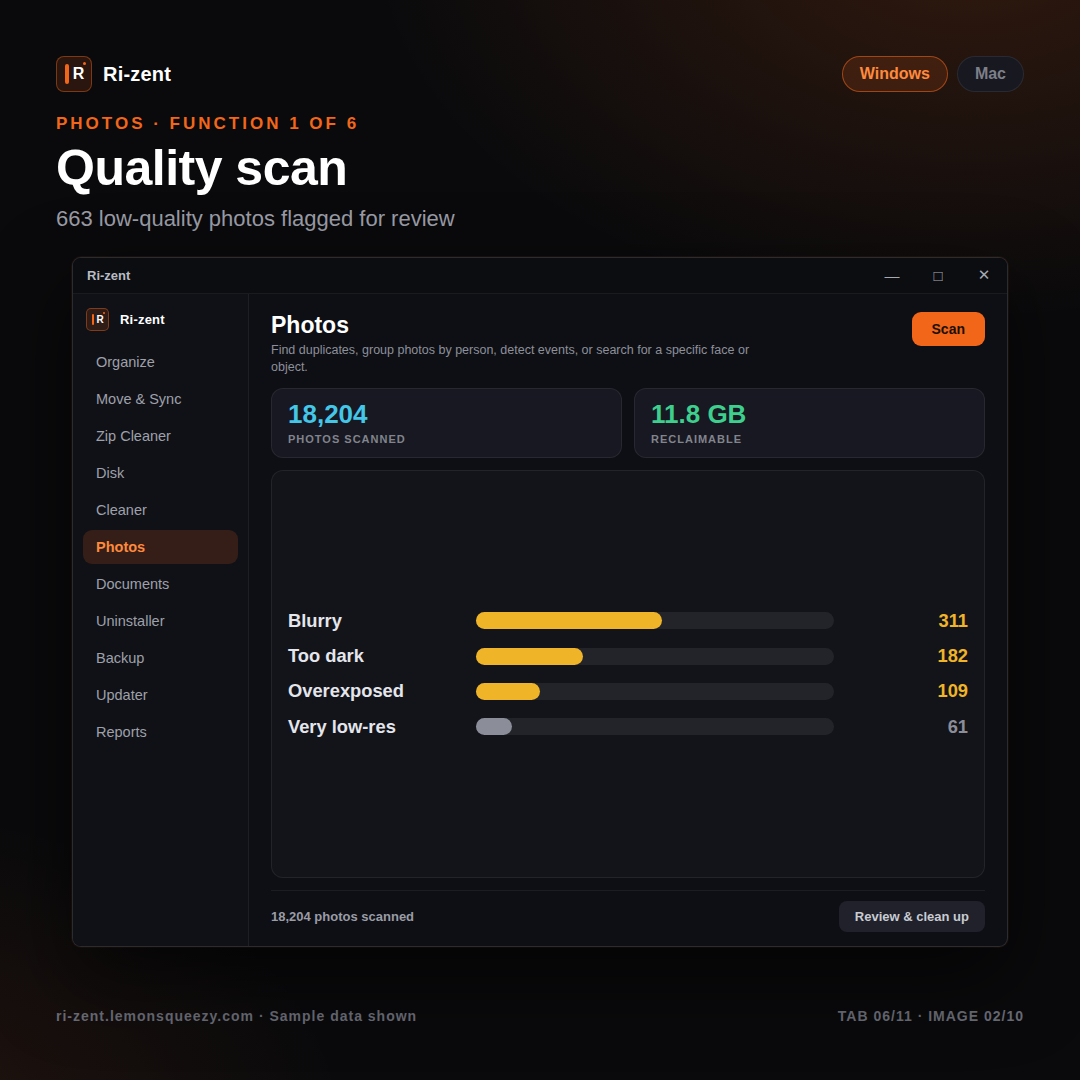Click the "TAB 06/11 · IMAGE 02/10" label

[x=931, y=1017]
